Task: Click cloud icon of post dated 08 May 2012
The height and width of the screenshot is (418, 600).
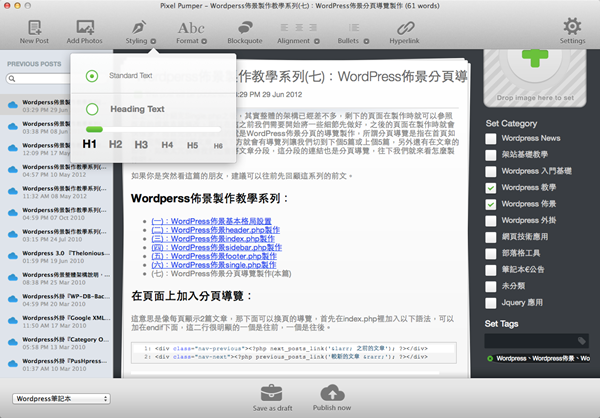Action: point(13,191)
